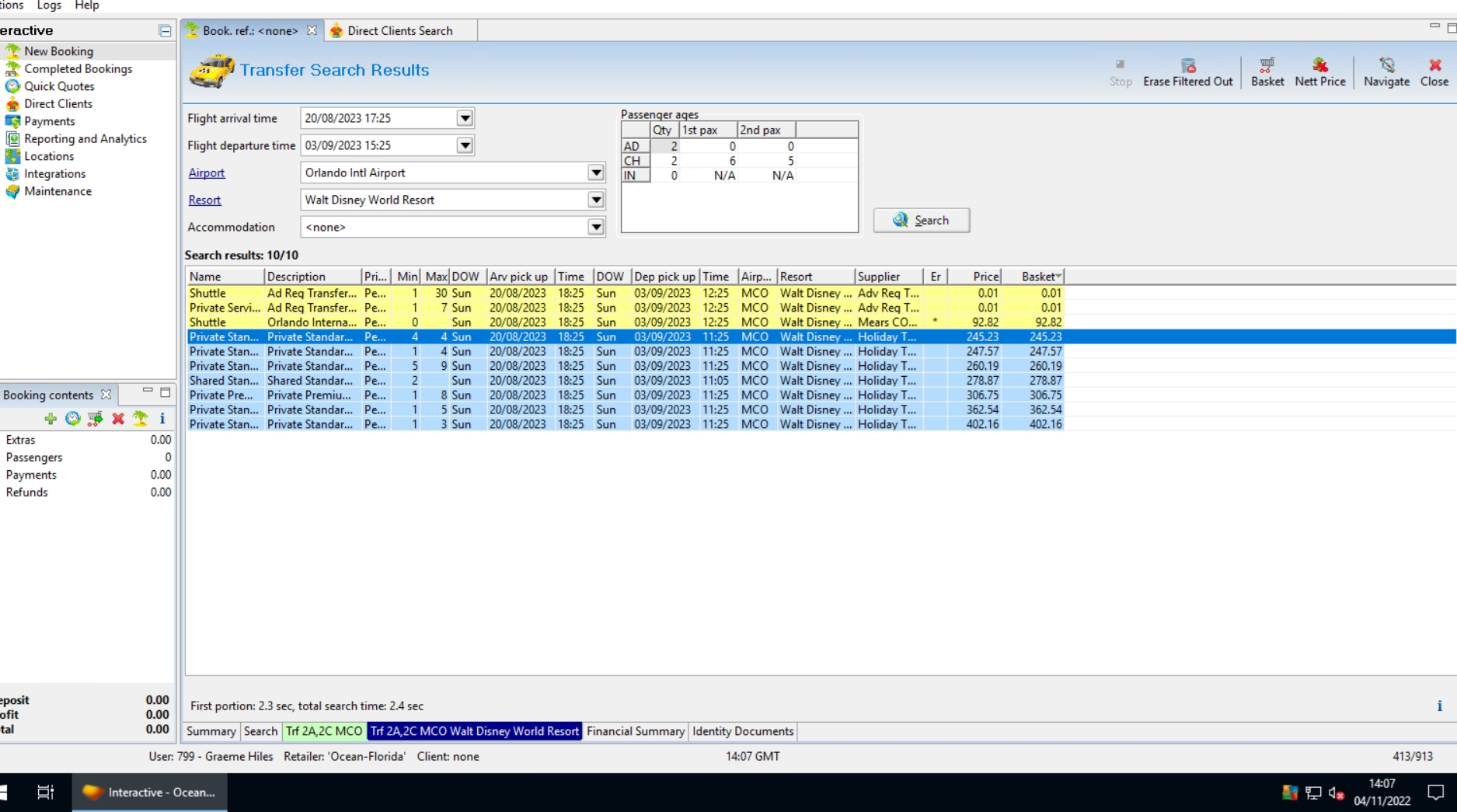Click the basket icon in Booking contents
Screen dimensions: 1457x812
[96, 419]
